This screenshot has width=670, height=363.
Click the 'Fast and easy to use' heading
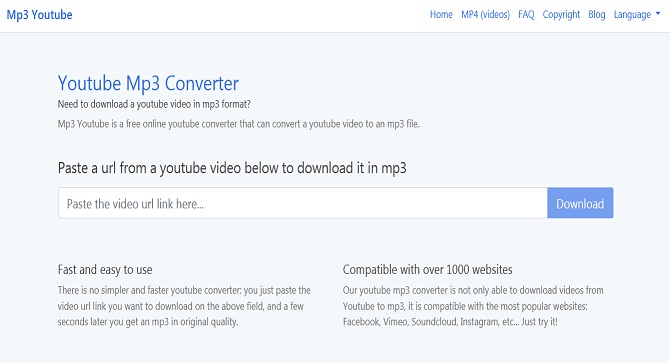point(105,270)
